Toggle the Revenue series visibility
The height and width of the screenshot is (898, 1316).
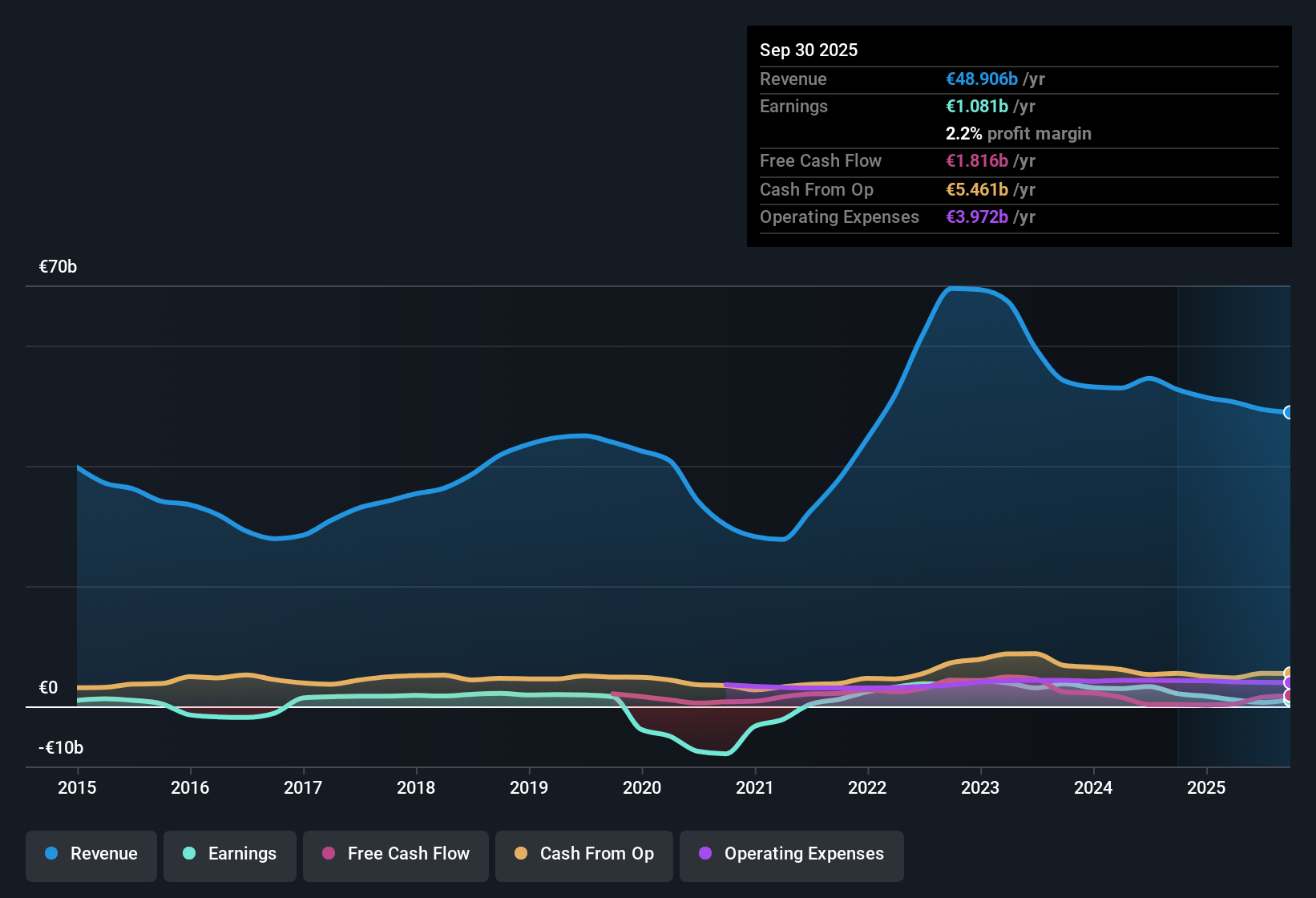coord(91,854)
